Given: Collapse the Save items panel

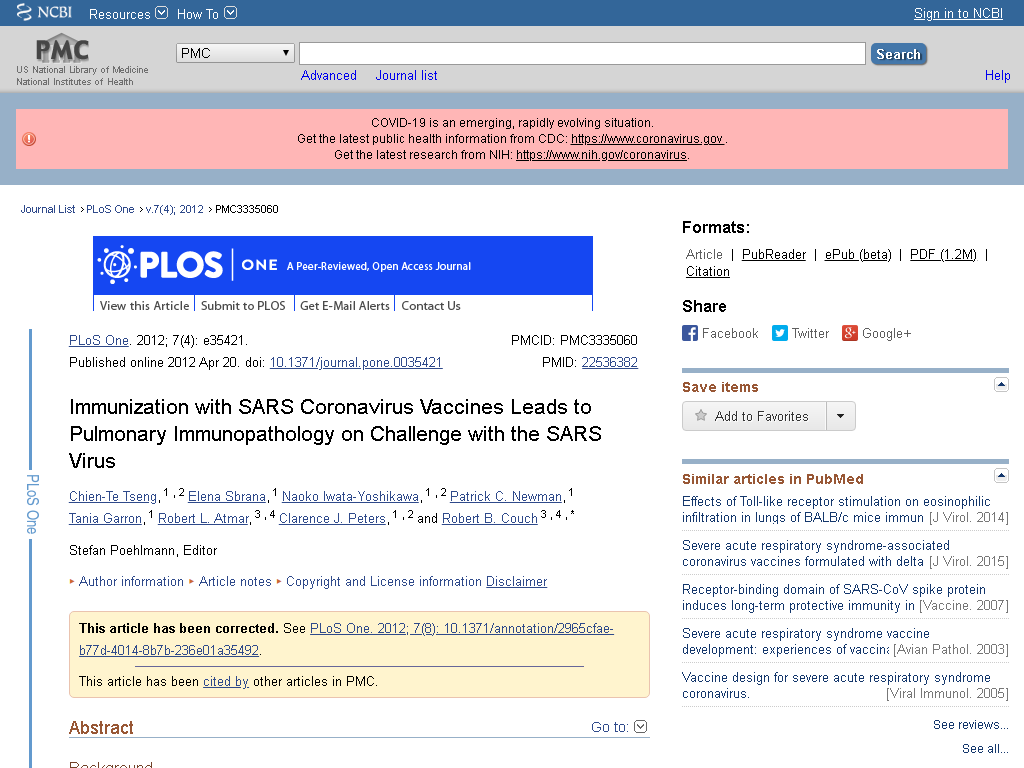Looking at the screenshot, I should tap(1001, 385).
